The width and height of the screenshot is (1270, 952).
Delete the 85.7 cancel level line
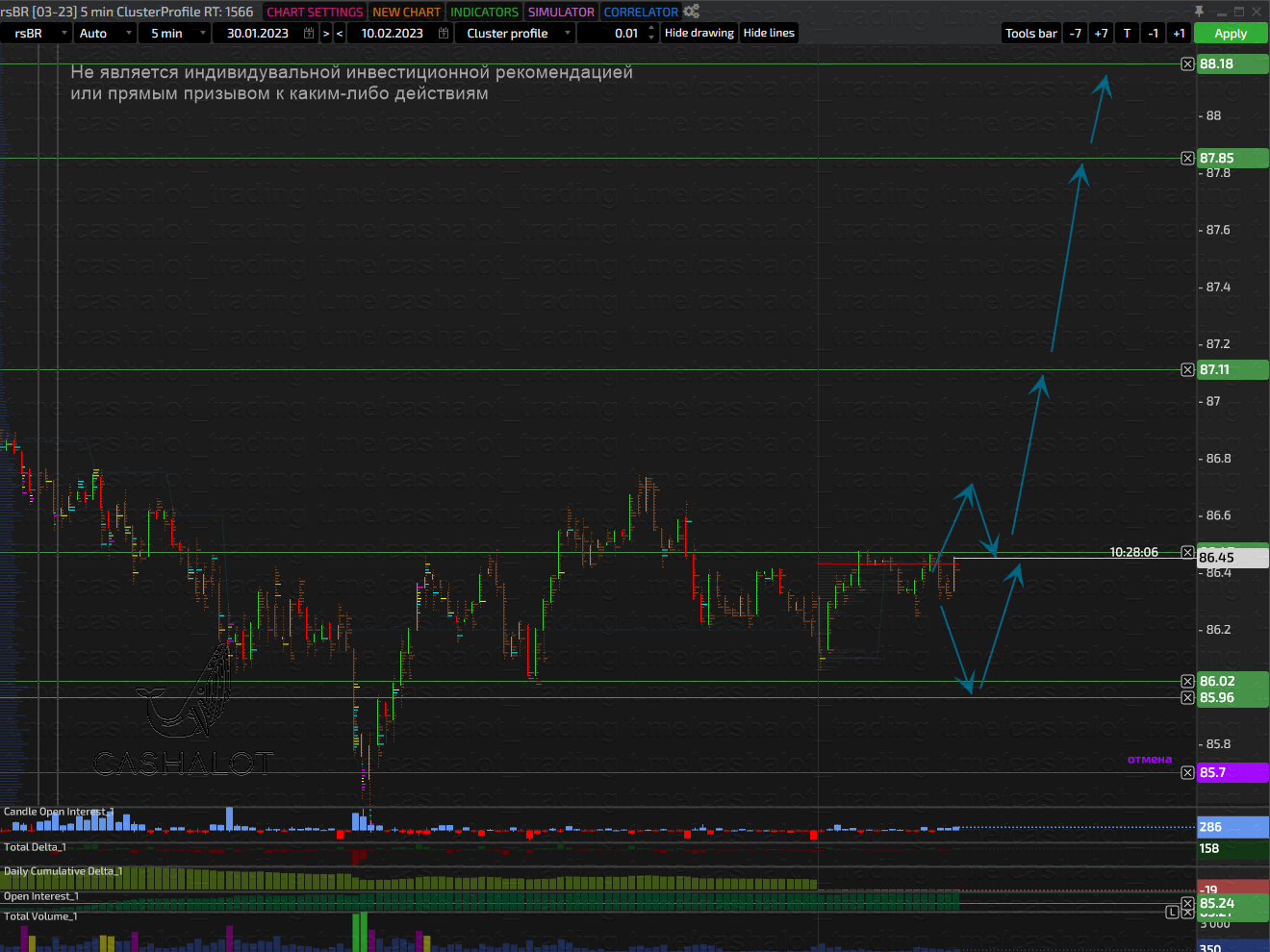pyautogui.click(x=1187, y=772)
